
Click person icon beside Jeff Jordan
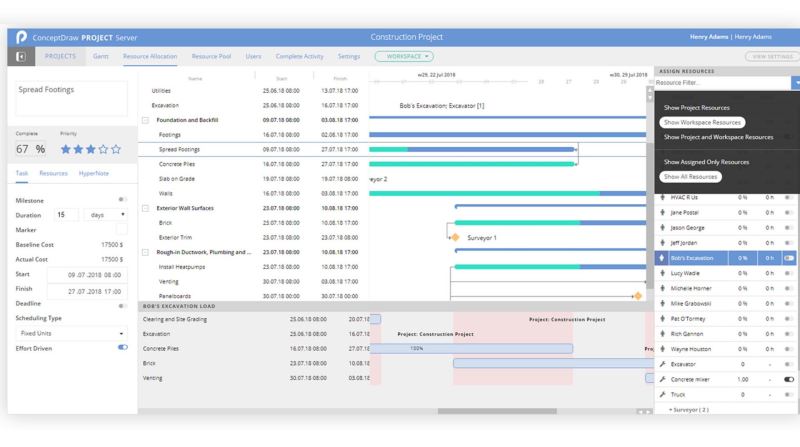pos(662,243)
